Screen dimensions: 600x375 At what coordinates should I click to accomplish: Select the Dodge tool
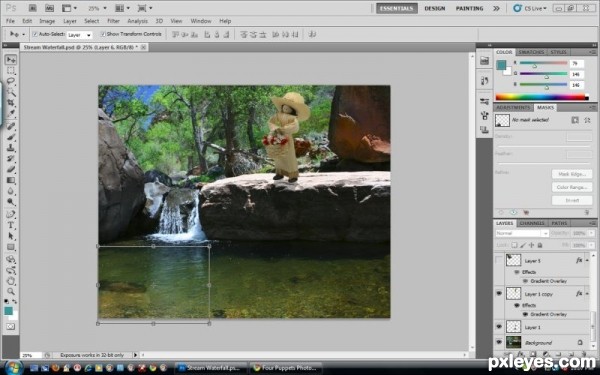pyautogui.click(x=11, y=201)
